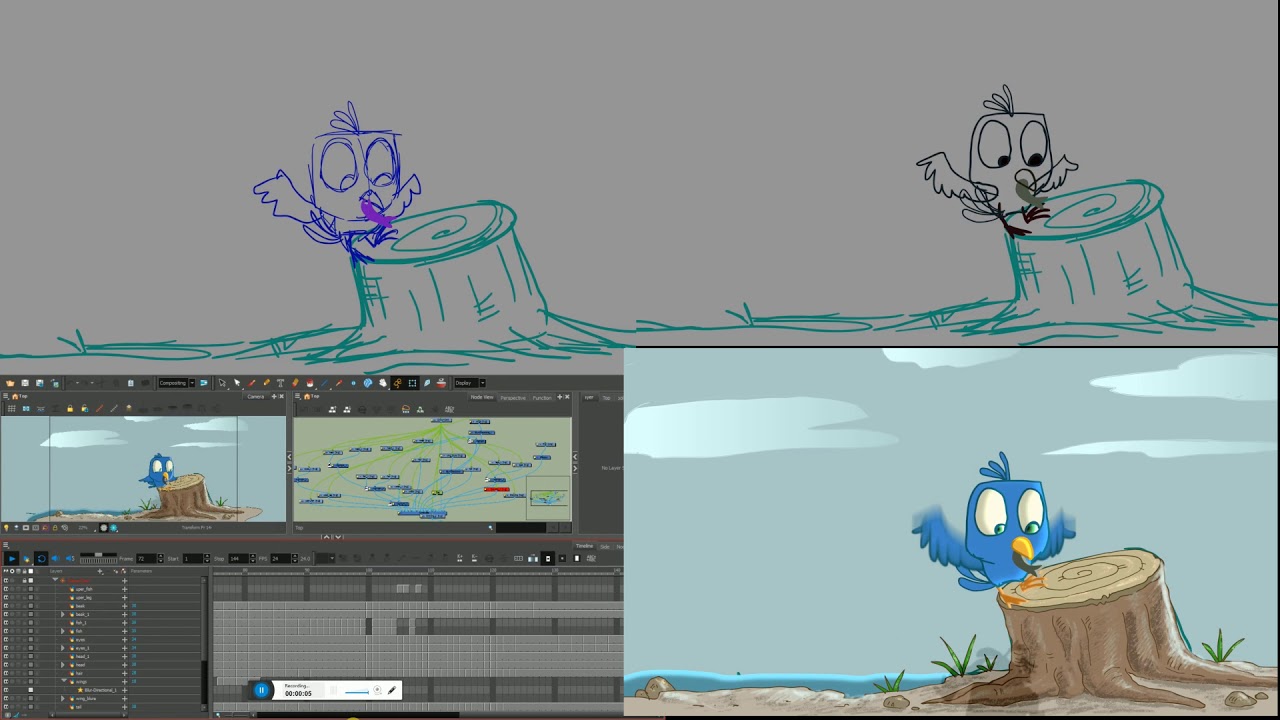This screenshot has width=1280, height=720.
Task: Click the Stop frame field
Action: (239, 559)
